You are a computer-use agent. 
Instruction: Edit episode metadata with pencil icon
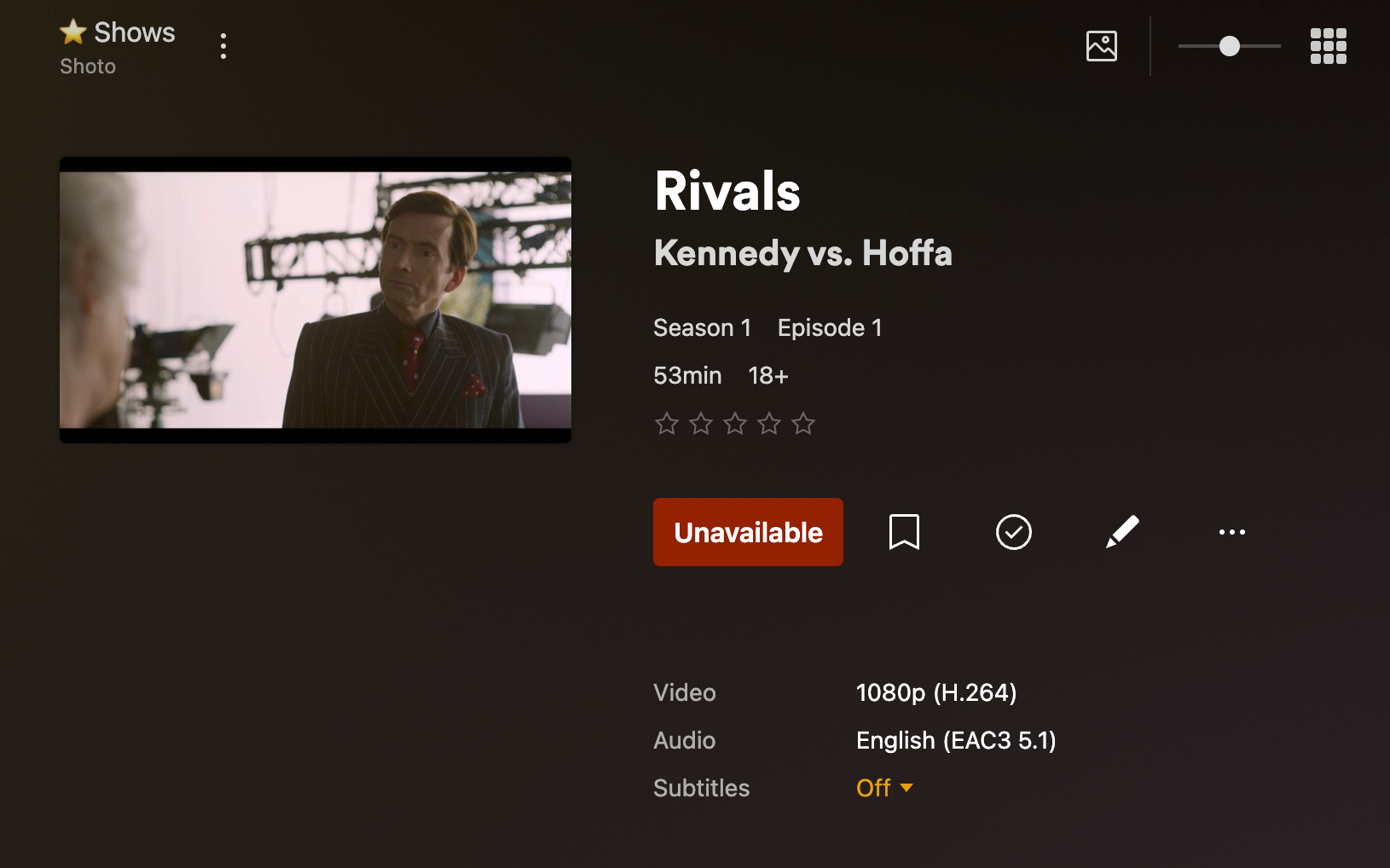point(1122,532)
